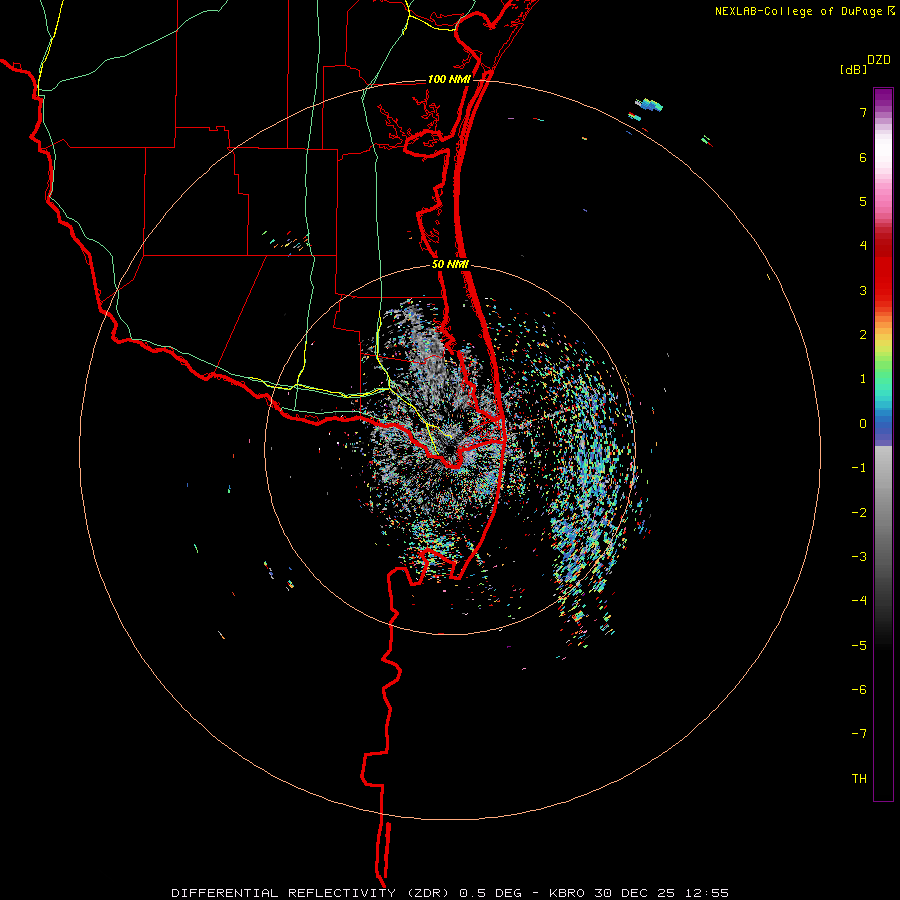Click the 4 value on color scale
This screenshot has height=900, width=900.
click(x=863, y=246)
